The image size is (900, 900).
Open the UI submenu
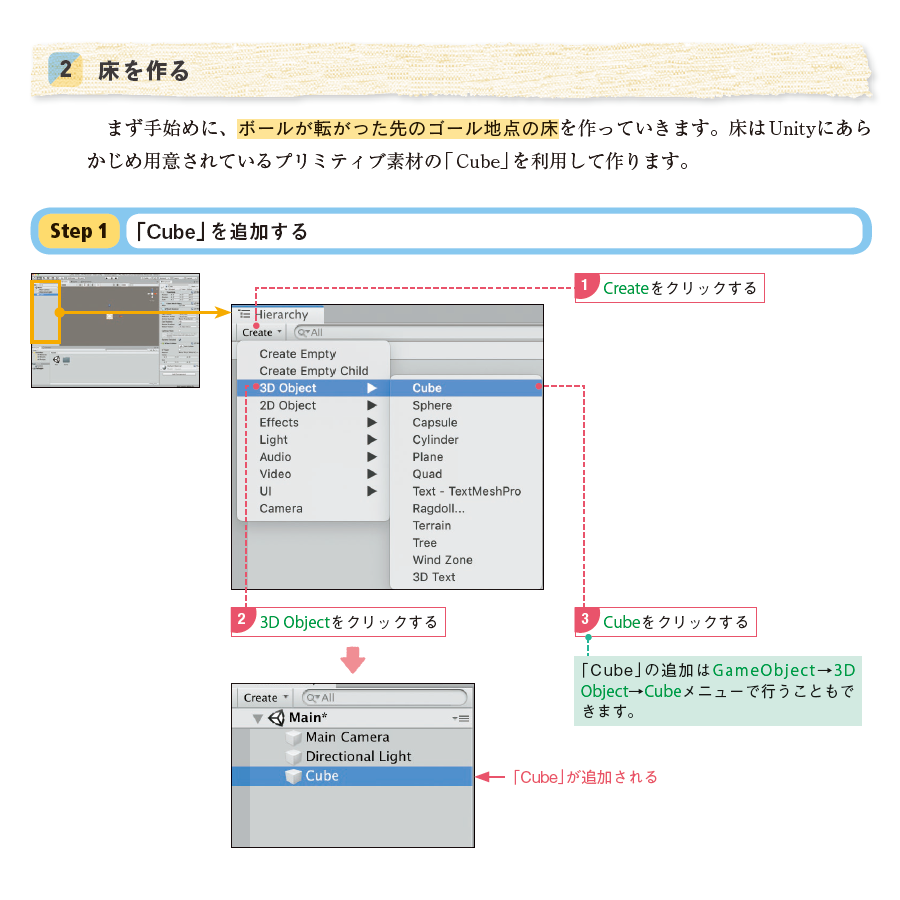(313, 491)
